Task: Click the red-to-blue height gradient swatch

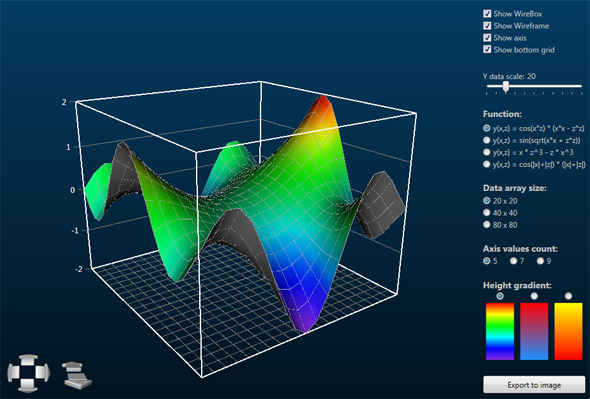Action: [x=534, y=331]
